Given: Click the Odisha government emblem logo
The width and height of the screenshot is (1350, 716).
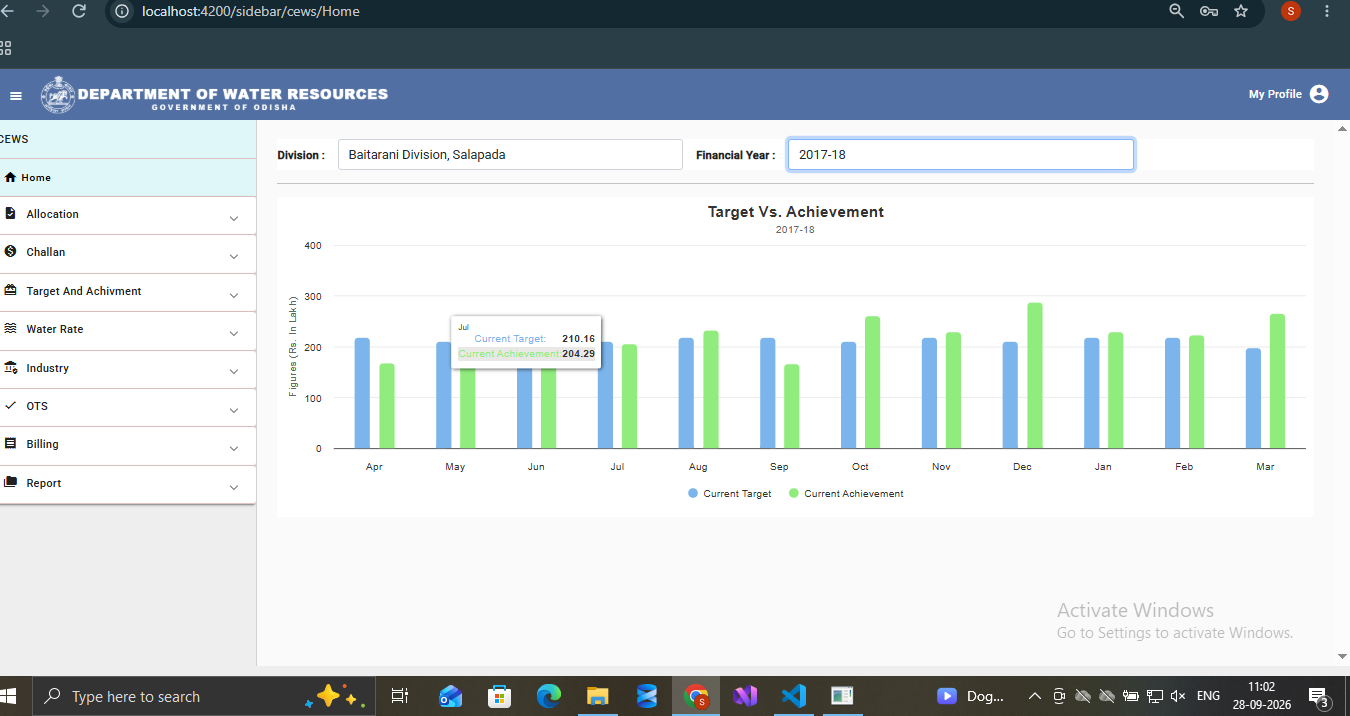Looking at the screenshot, I should 58,95.
